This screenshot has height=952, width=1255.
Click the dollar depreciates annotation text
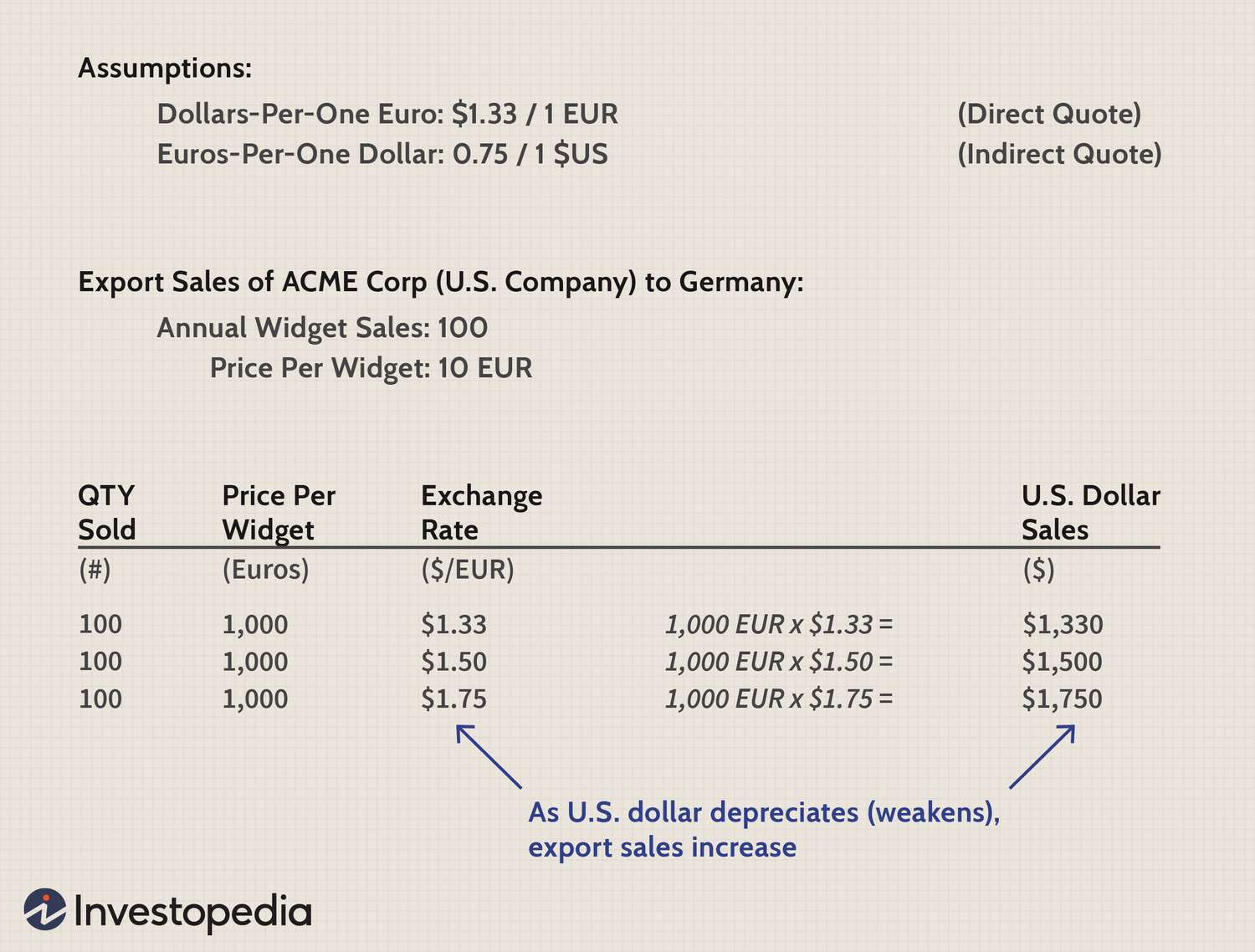764,829
